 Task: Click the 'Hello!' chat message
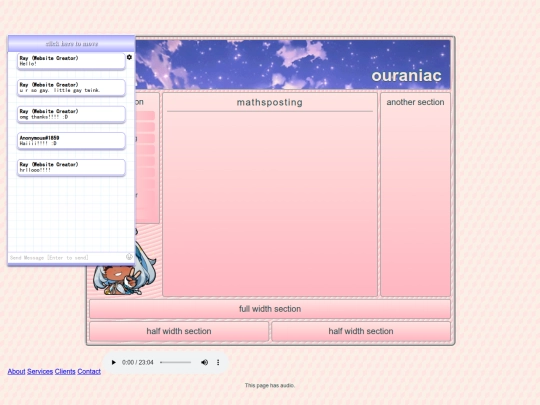pos(71,61)
